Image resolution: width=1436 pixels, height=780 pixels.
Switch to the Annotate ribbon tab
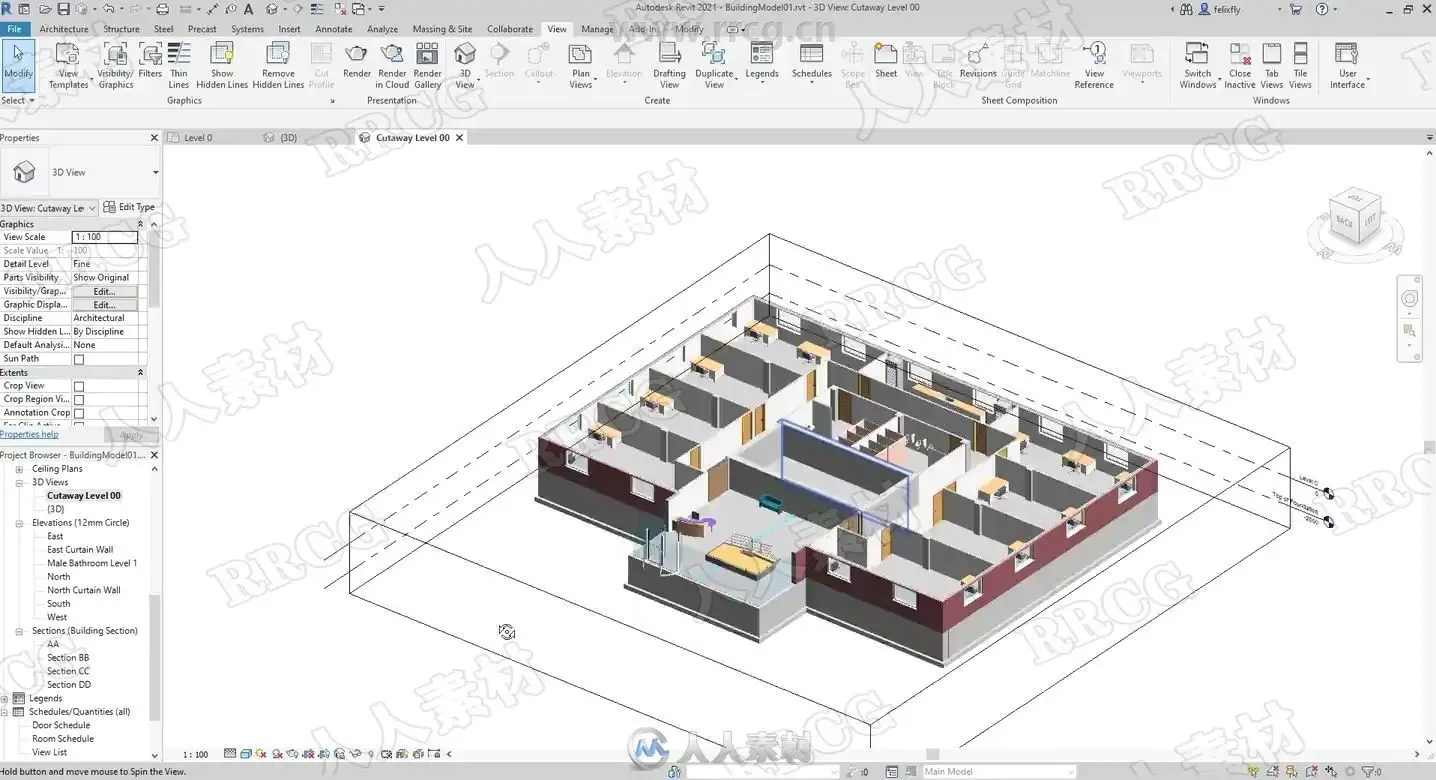click(334, 29)
